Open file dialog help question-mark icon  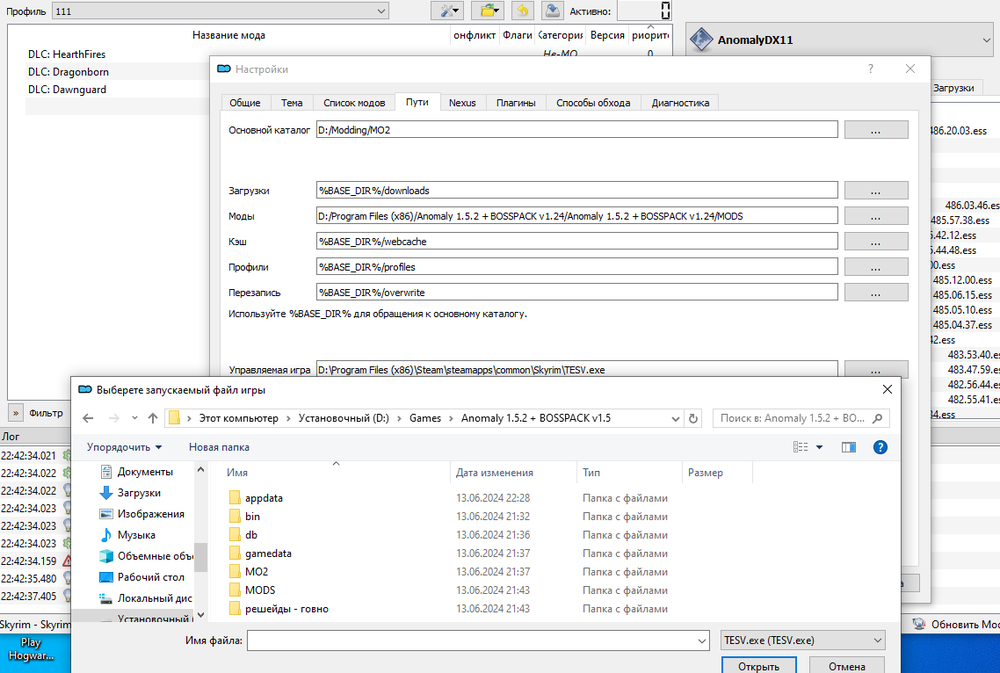tap(880, 447)
